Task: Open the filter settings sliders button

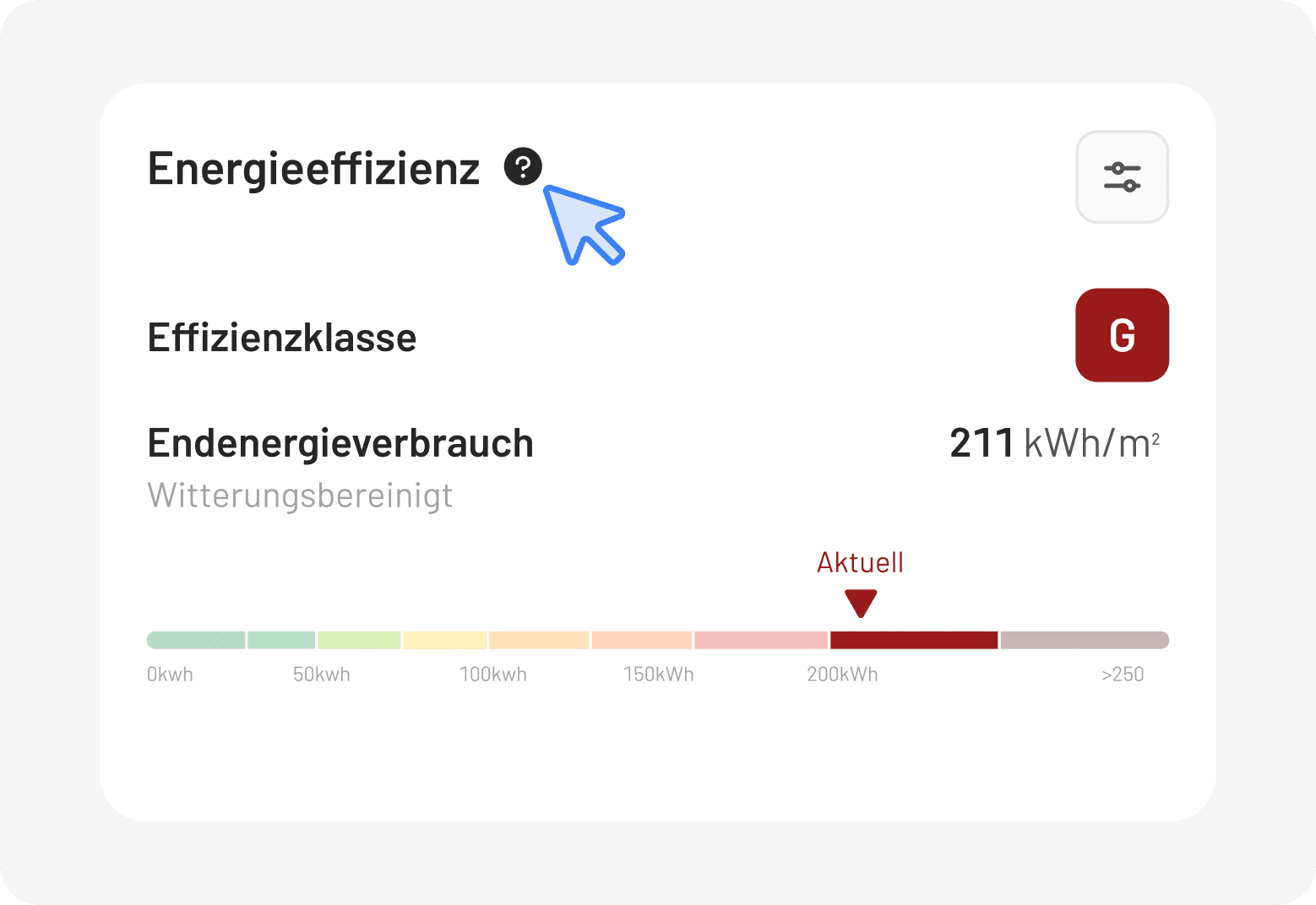Action: pos(1122,177)
